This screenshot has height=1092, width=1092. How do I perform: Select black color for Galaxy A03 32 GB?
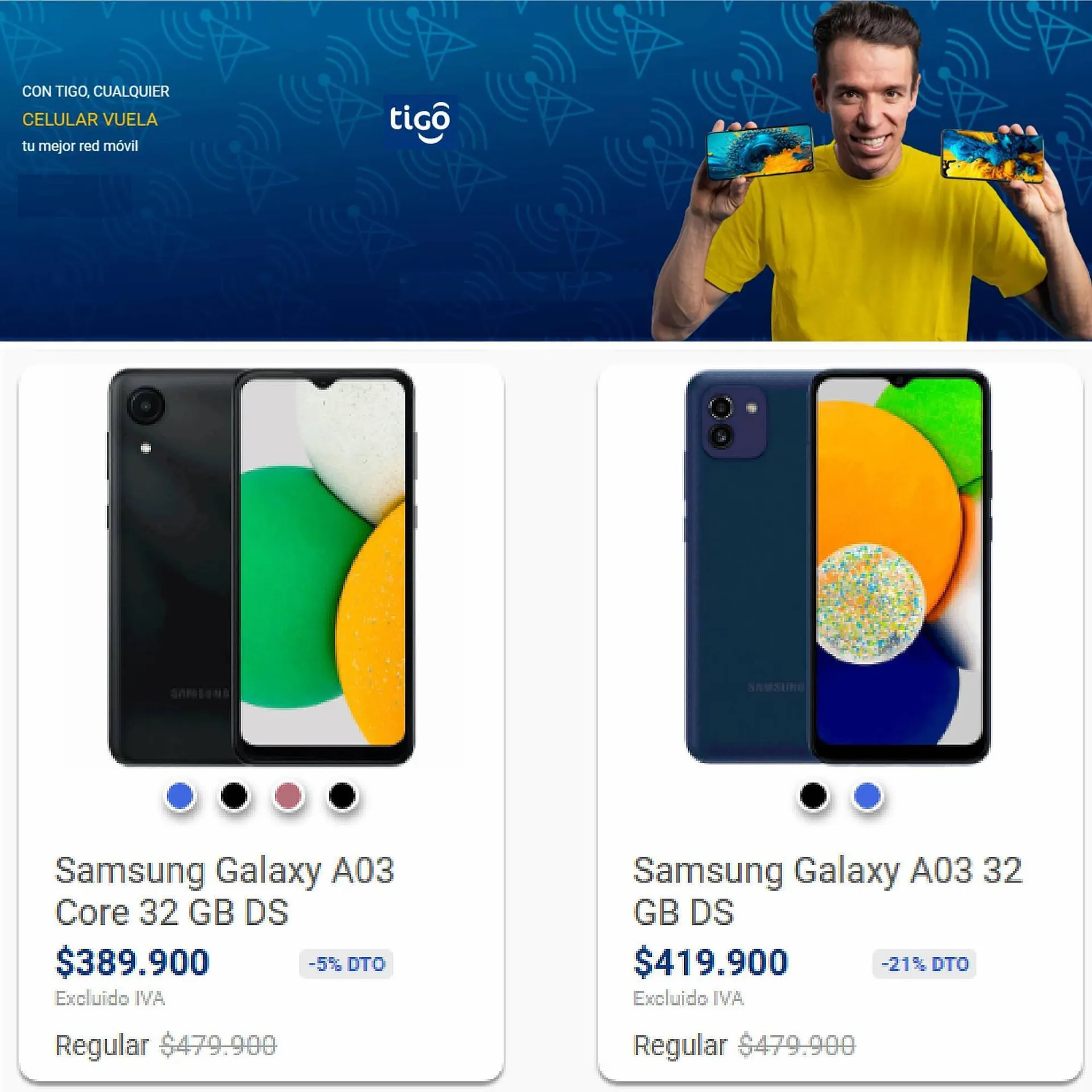pos(813,796)
